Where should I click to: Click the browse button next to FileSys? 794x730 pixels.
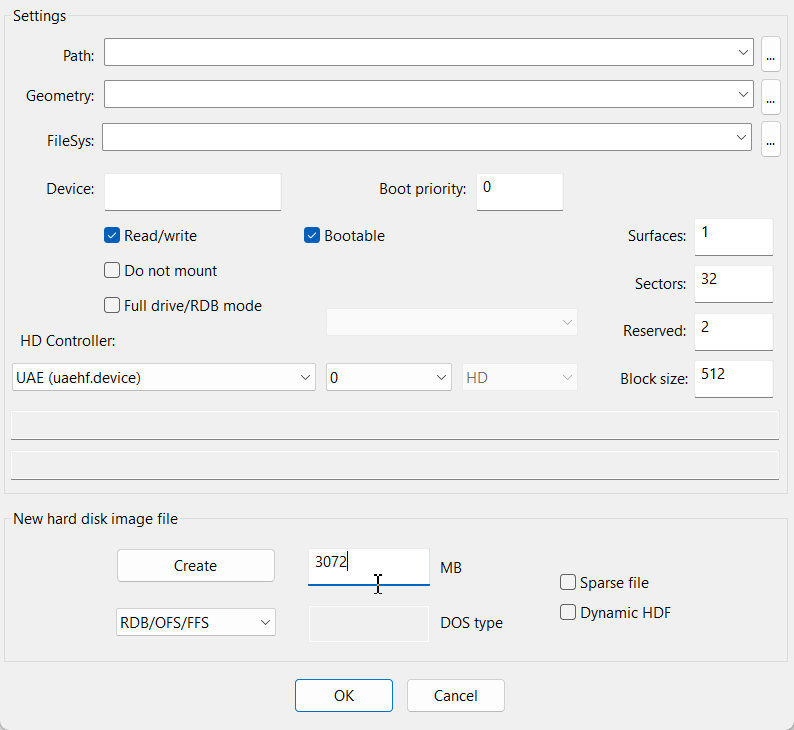(770, 139)
